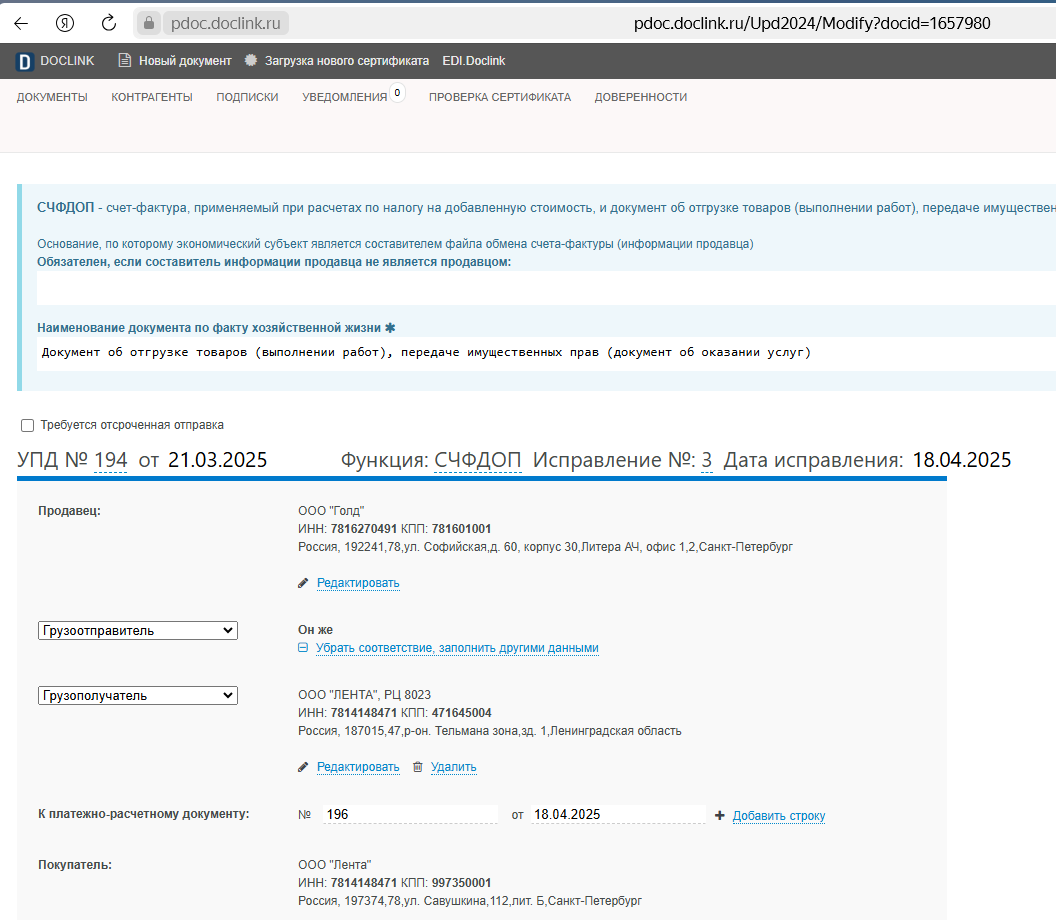The width and height of the screenshot is (1056, 920).
Task: Reload the page with refresh icon
Action: click(x=108, y=24)
